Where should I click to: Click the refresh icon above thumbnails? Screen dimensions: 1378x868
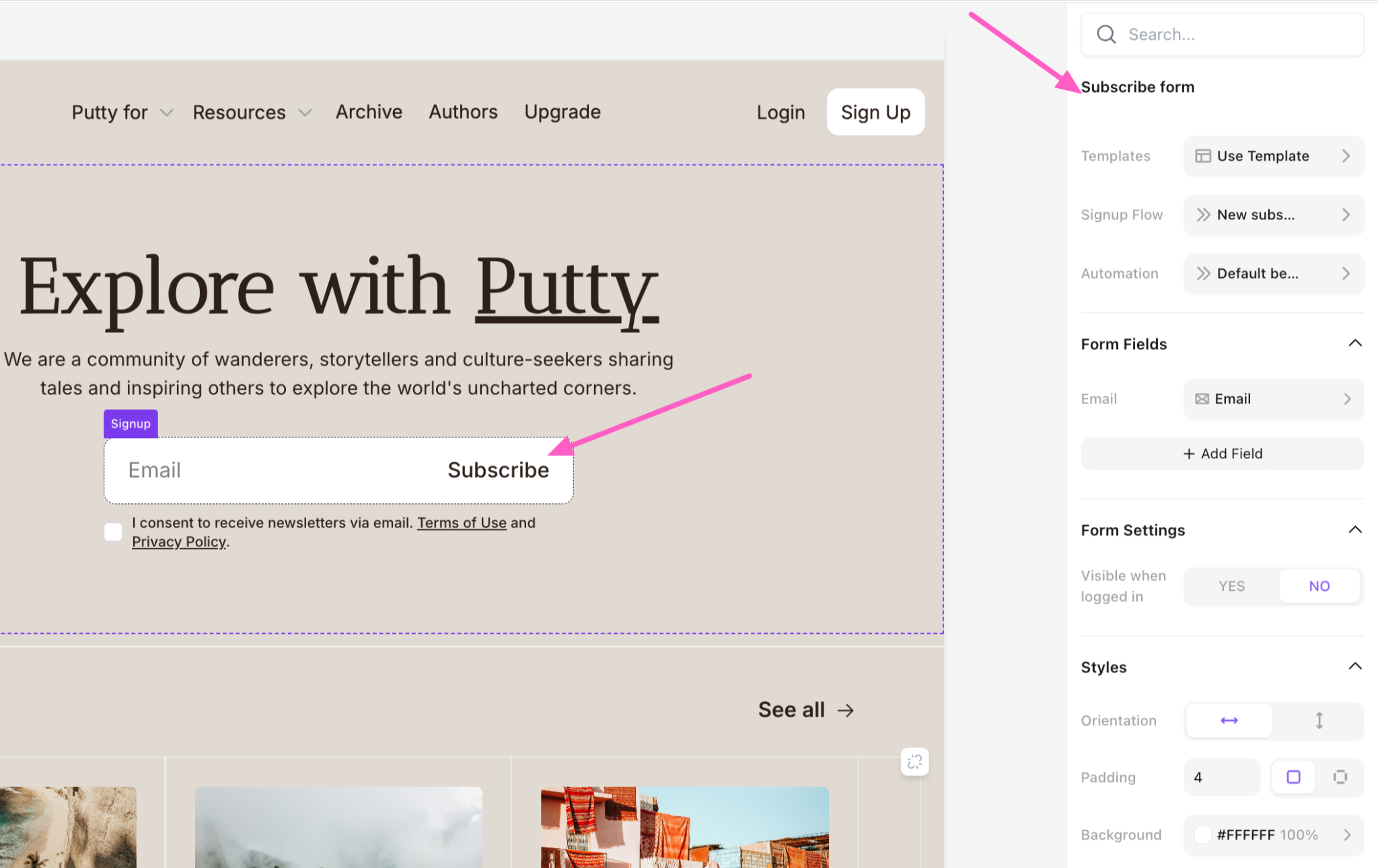(914, 762)
